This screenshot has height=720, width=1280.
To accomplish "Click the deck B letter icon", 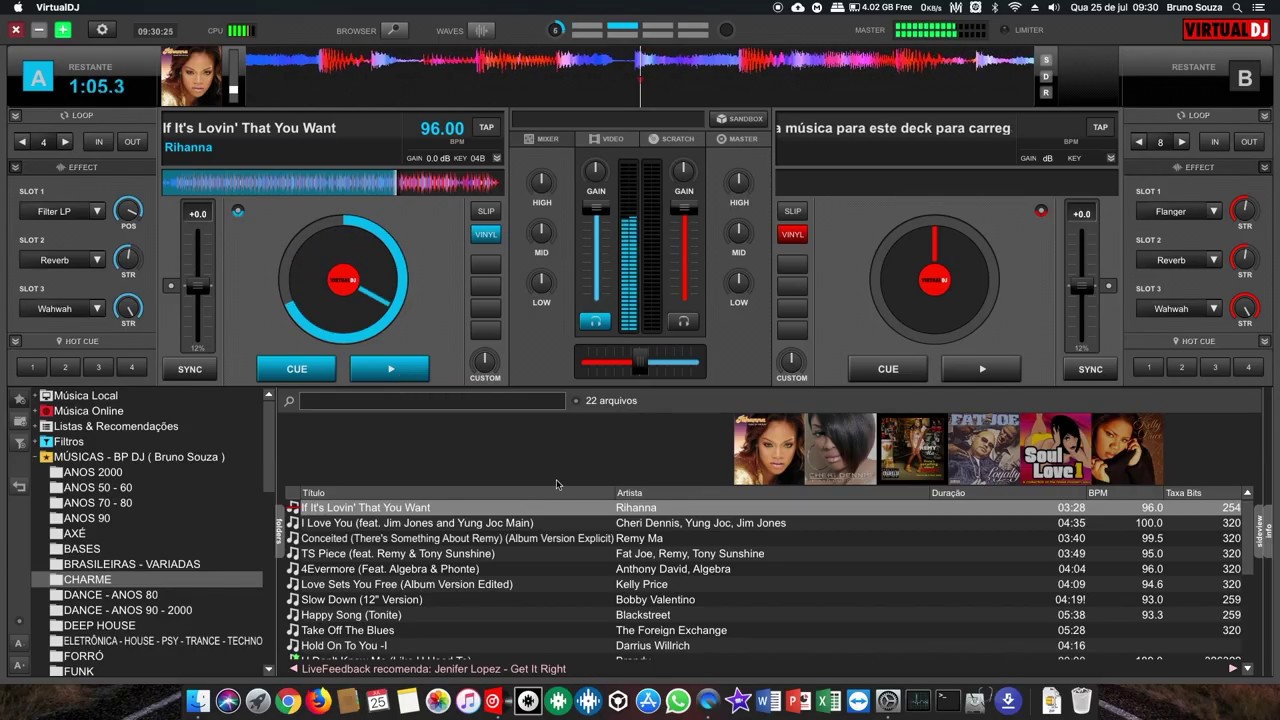I will (x=1245, y=79).
